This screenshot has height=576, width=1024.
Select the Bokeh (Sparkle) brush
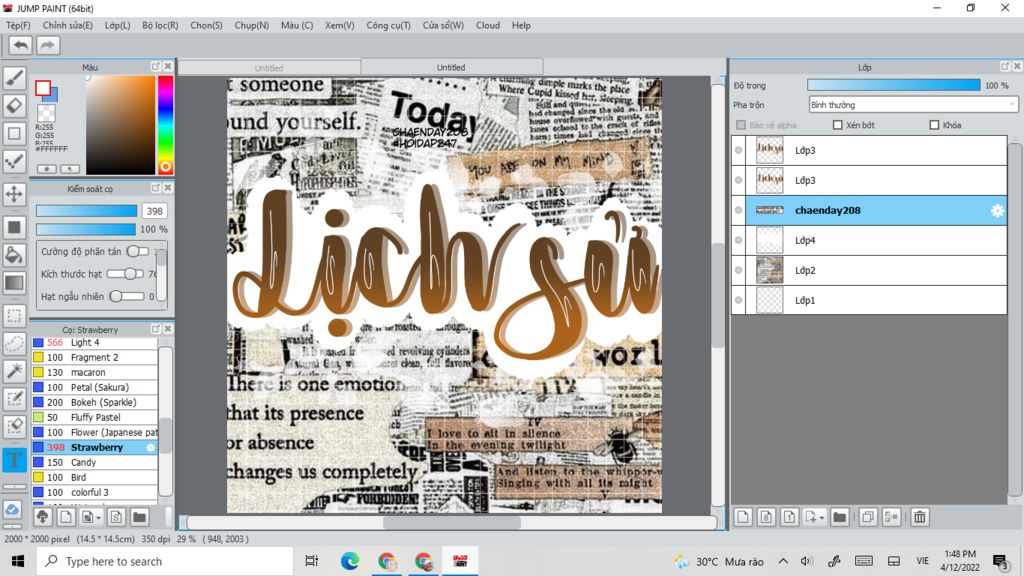coord(95,402)
